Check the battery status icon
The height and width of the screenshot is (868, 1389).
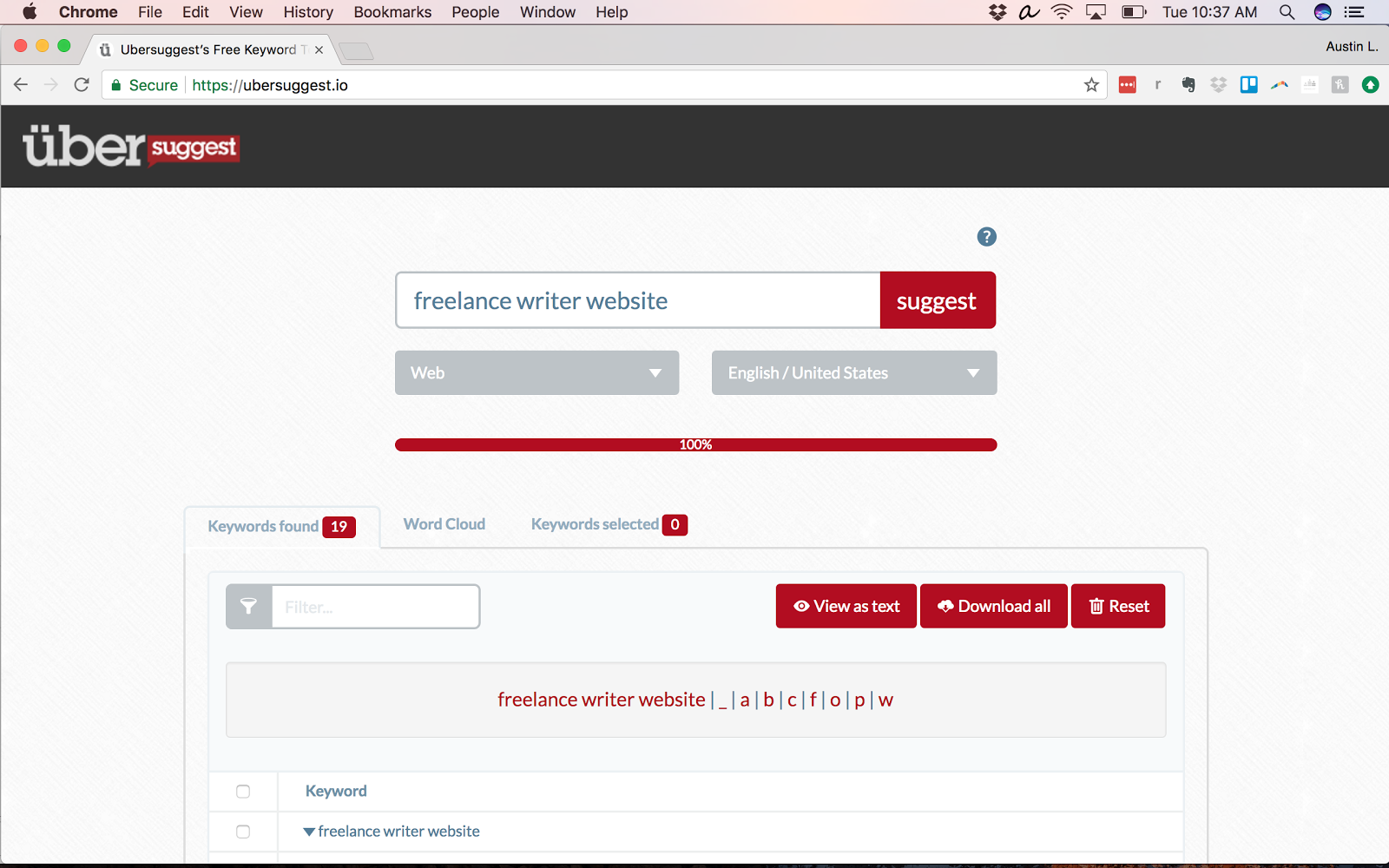coord(1134,12)
